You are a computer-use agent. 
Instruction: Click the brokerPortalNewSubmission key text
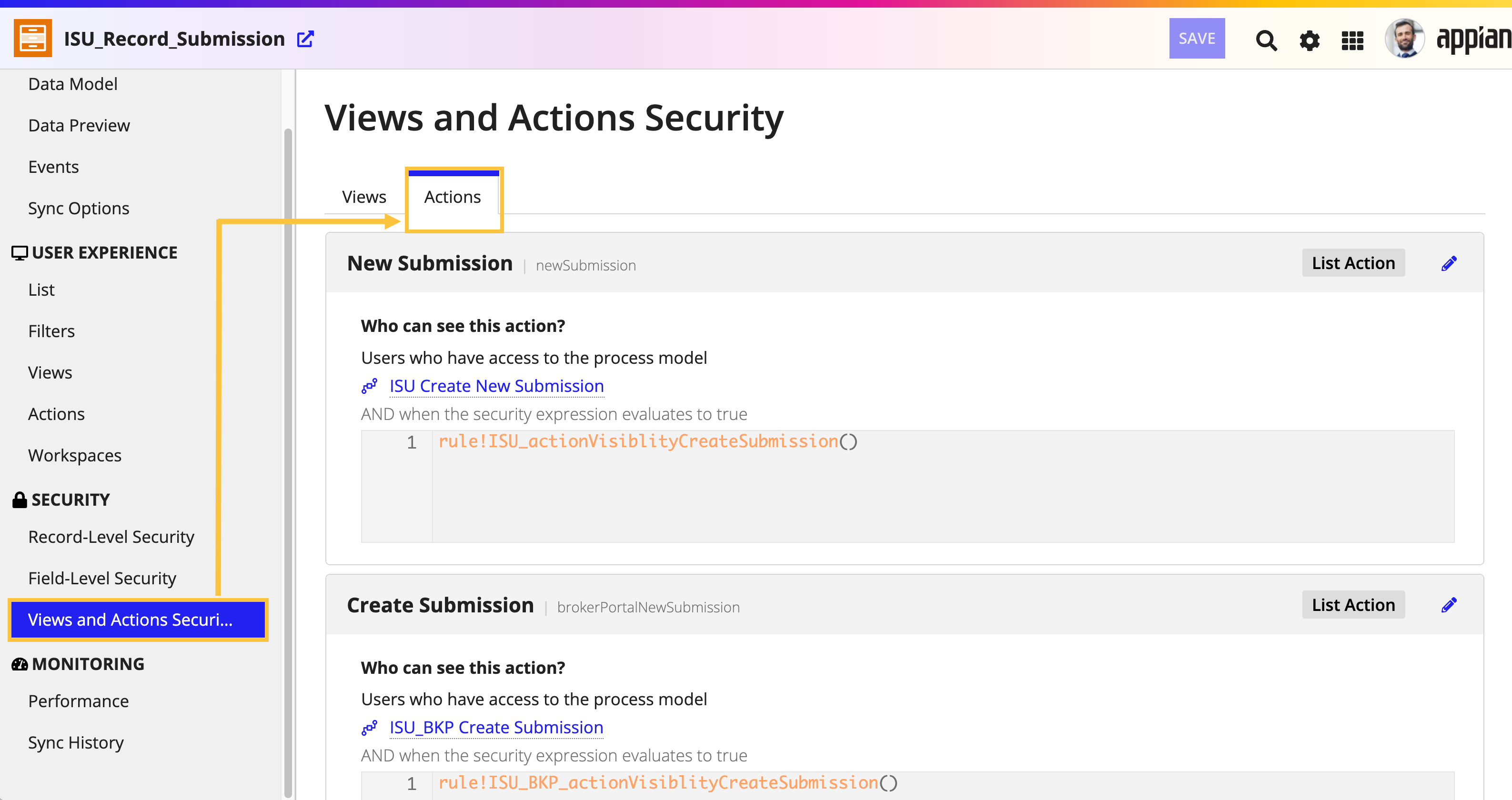tap(648, 608)
